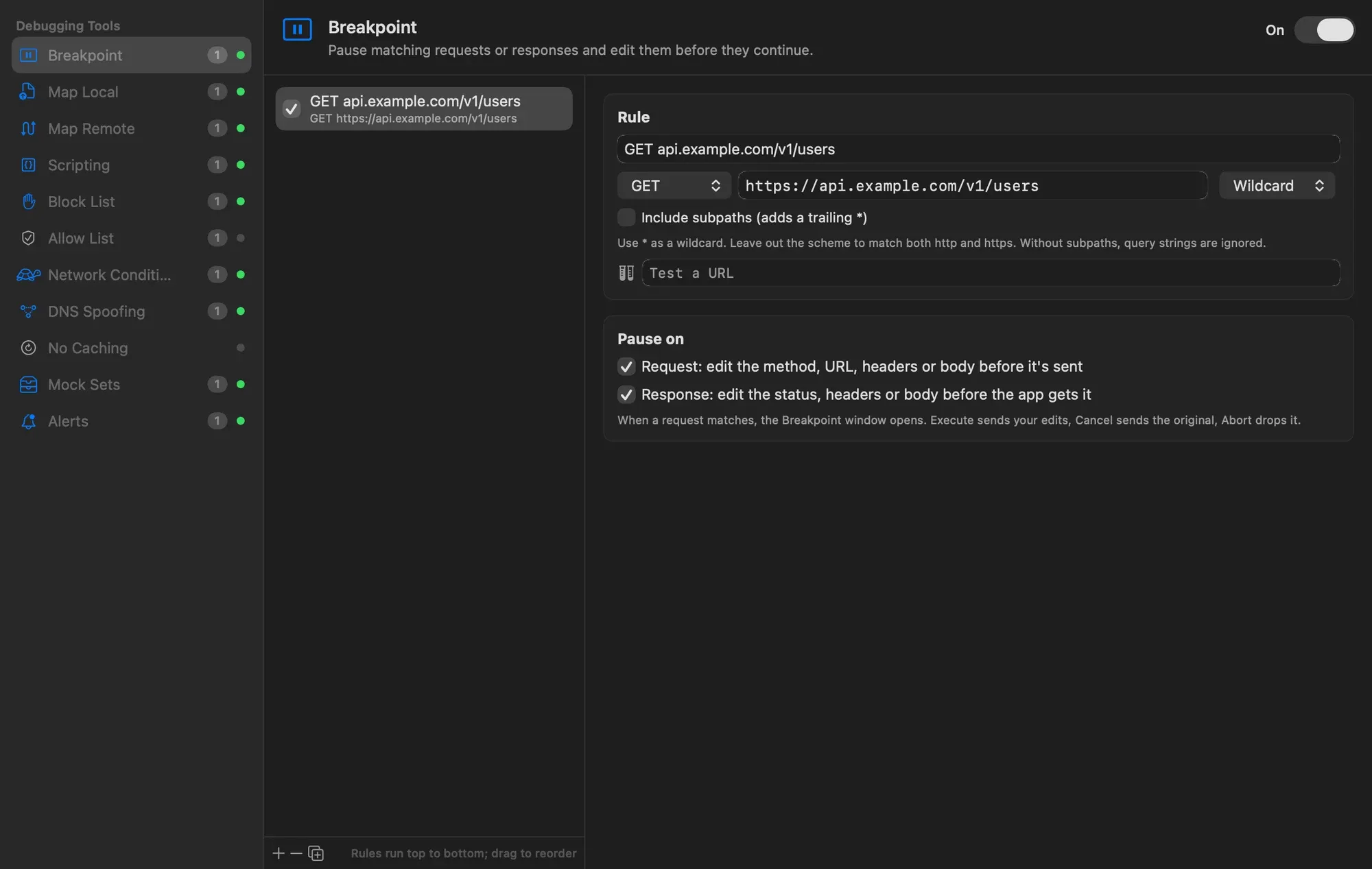
Task: Click 'Request: edit the method, URL' label
Action: tap(862, 366)
